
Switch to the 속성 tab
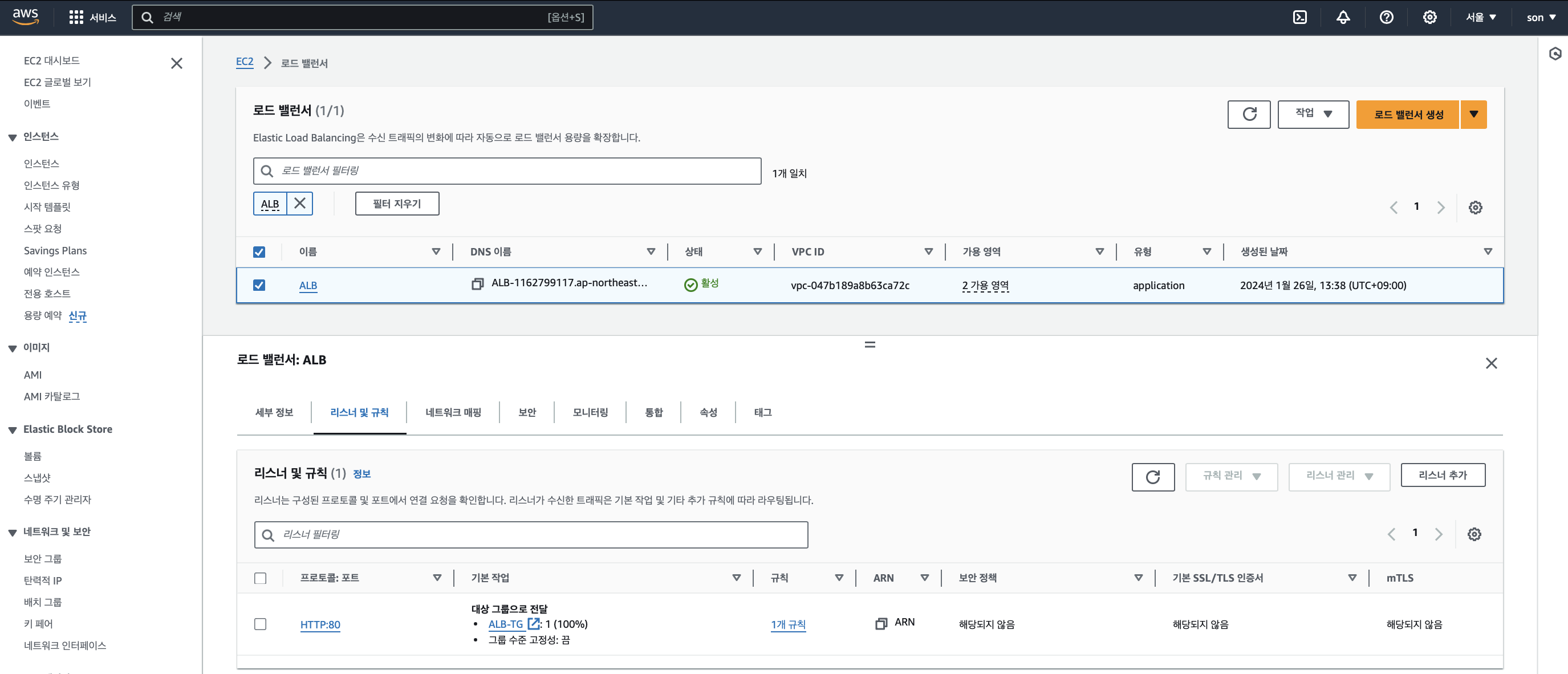tap(708, 412)
